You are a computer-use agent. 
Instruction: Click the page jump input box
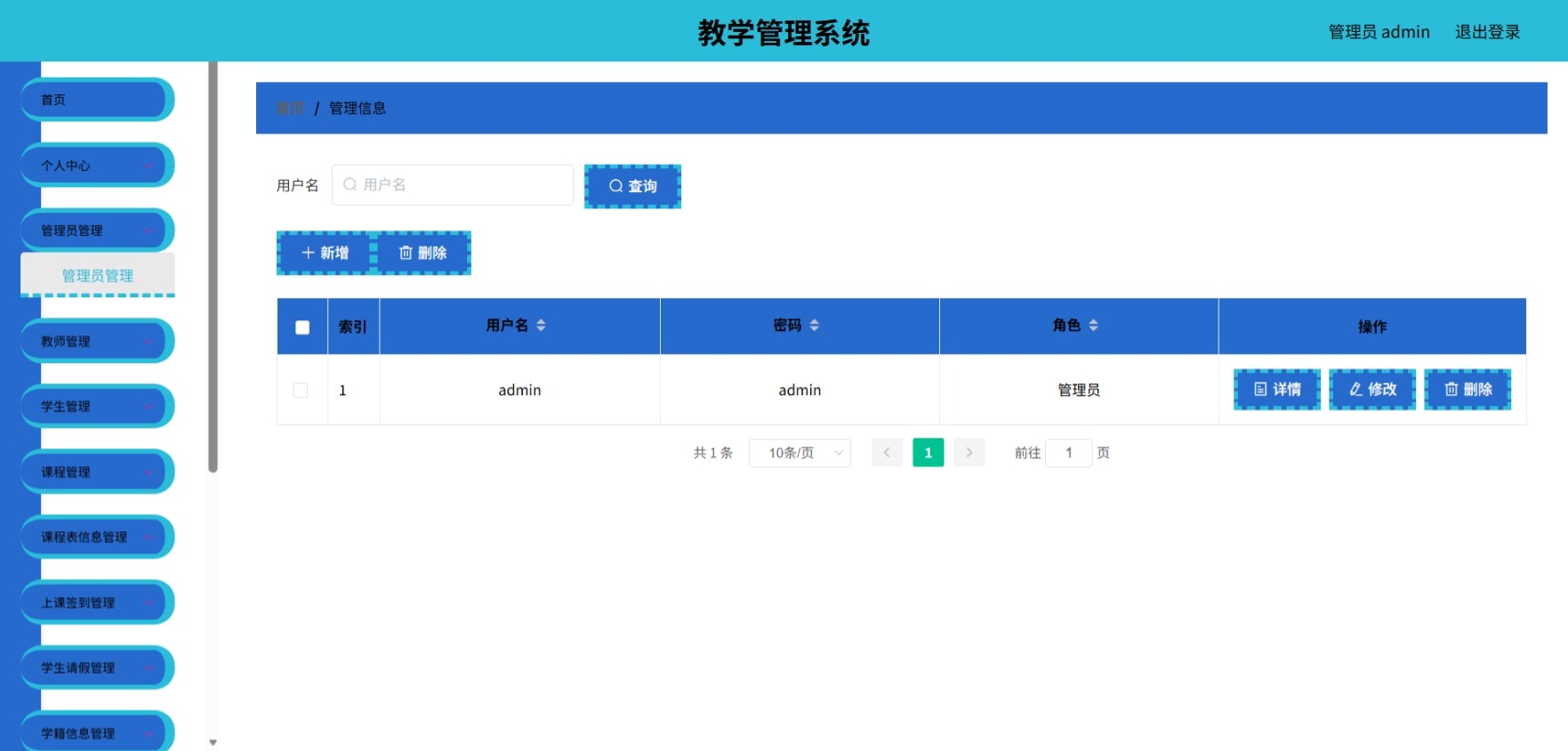tap(1068, 453)
